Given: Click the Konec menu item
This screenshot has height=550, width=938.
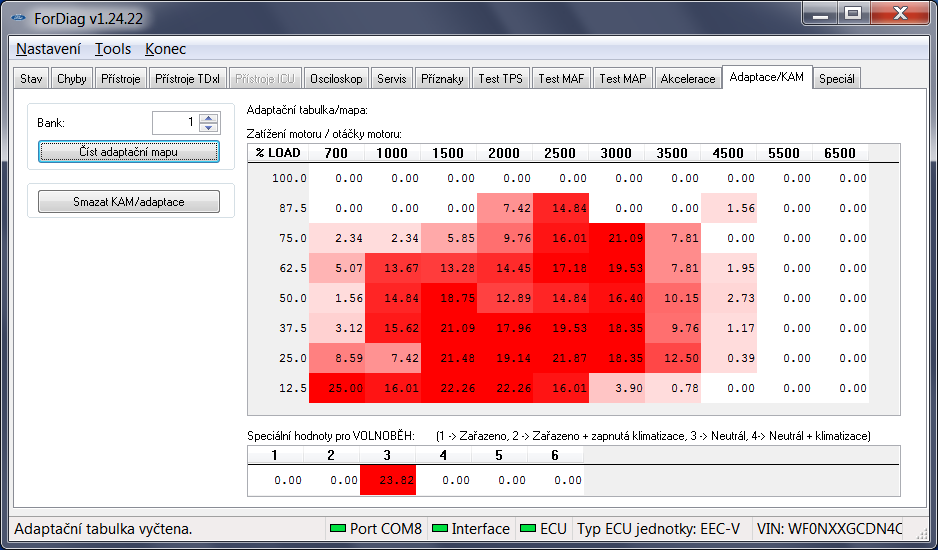Looking at the screenshot, I should [165, 49].
